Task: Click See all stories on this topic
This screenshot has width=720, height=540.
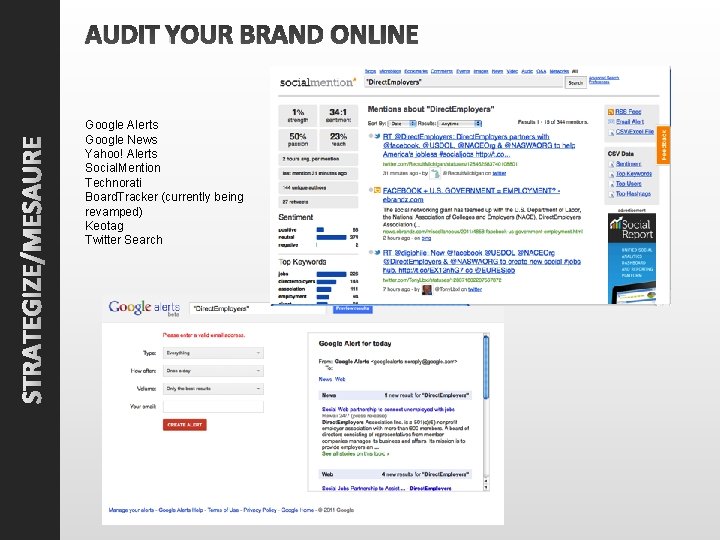Action: 355,454
